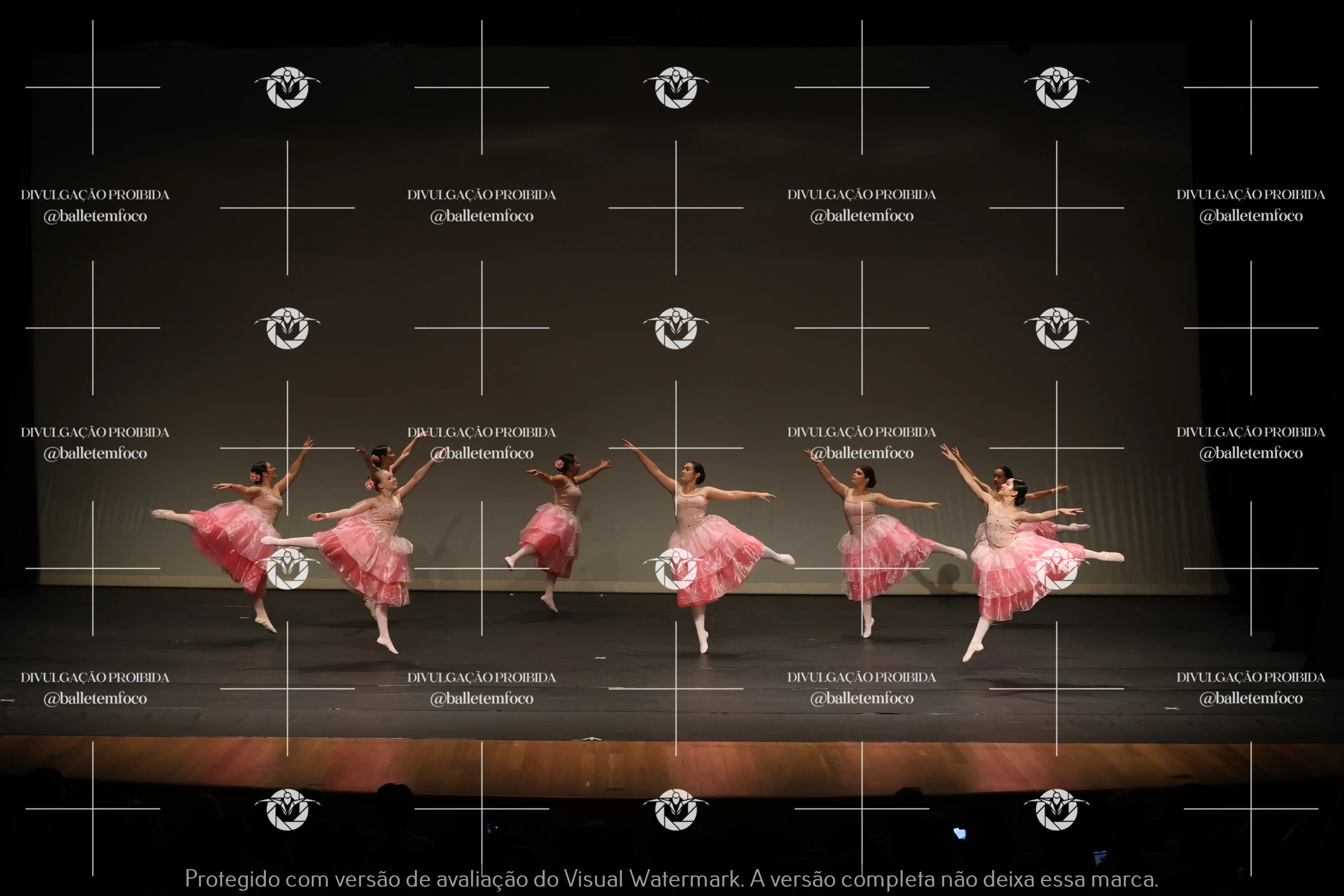1344x896 pixels.
Task: Click the bottom-right watermark logo near the audience
Action: [x=1057, y=809]
